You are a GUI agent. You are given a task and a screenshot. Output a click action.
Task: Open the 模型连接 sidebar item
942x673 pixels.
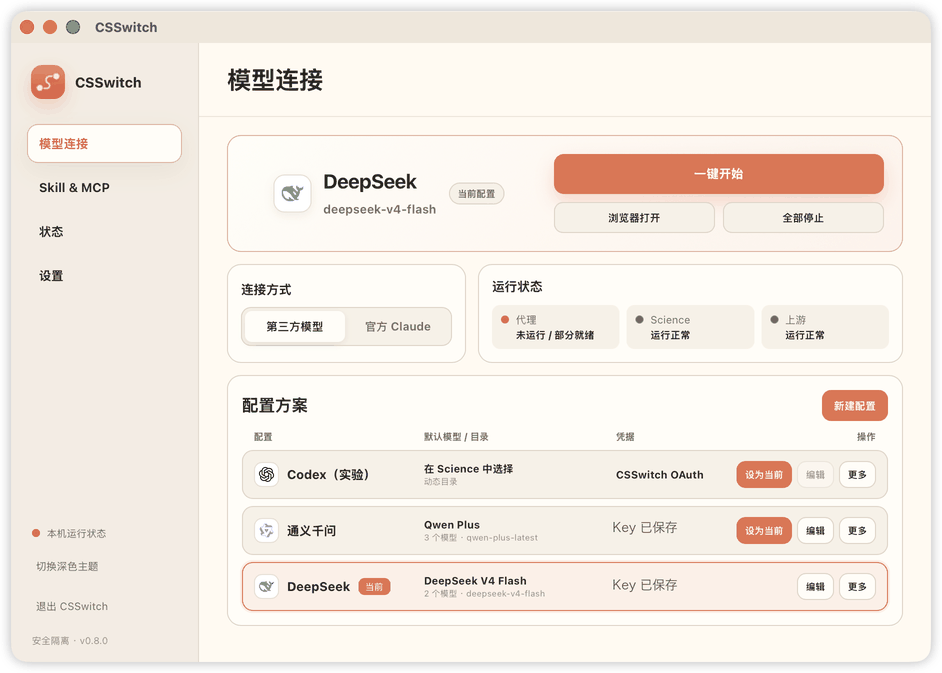pos(105,144)
